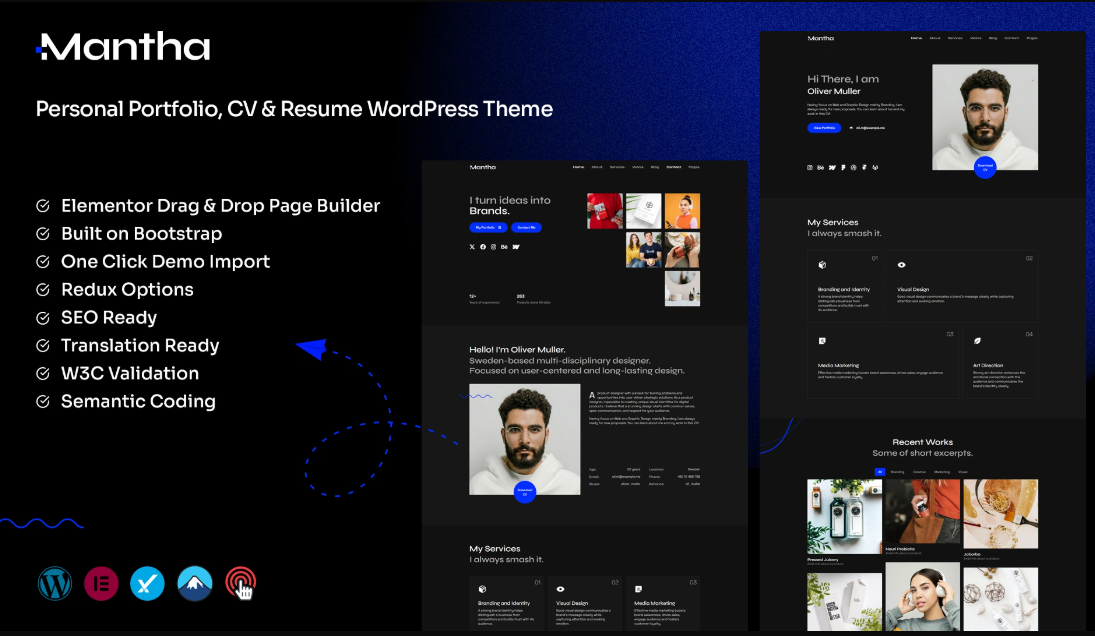This screenshot has width=1095, height=636.
Task: Click checkmark beside Translation Ready
Action: (x=43, y=346)
